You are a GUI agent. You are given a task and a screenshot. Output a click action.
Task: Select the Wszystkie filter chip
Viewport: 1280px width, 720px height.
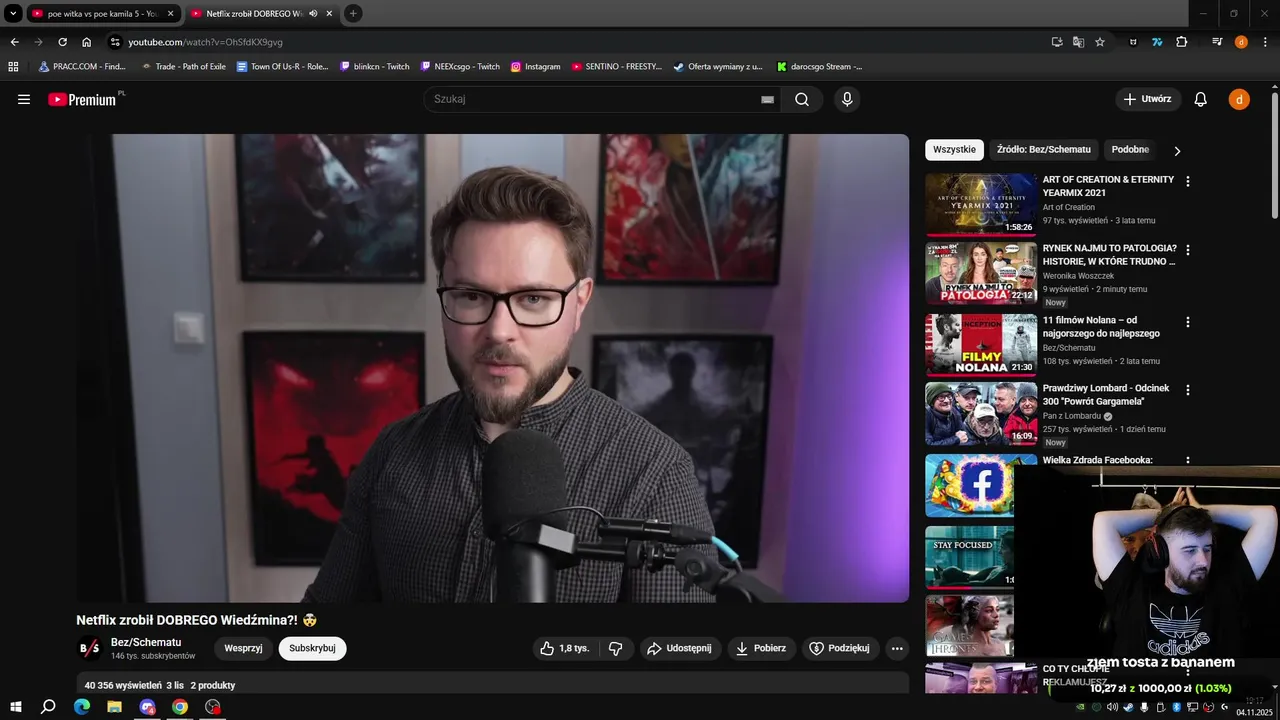click(x=954, y=150)
